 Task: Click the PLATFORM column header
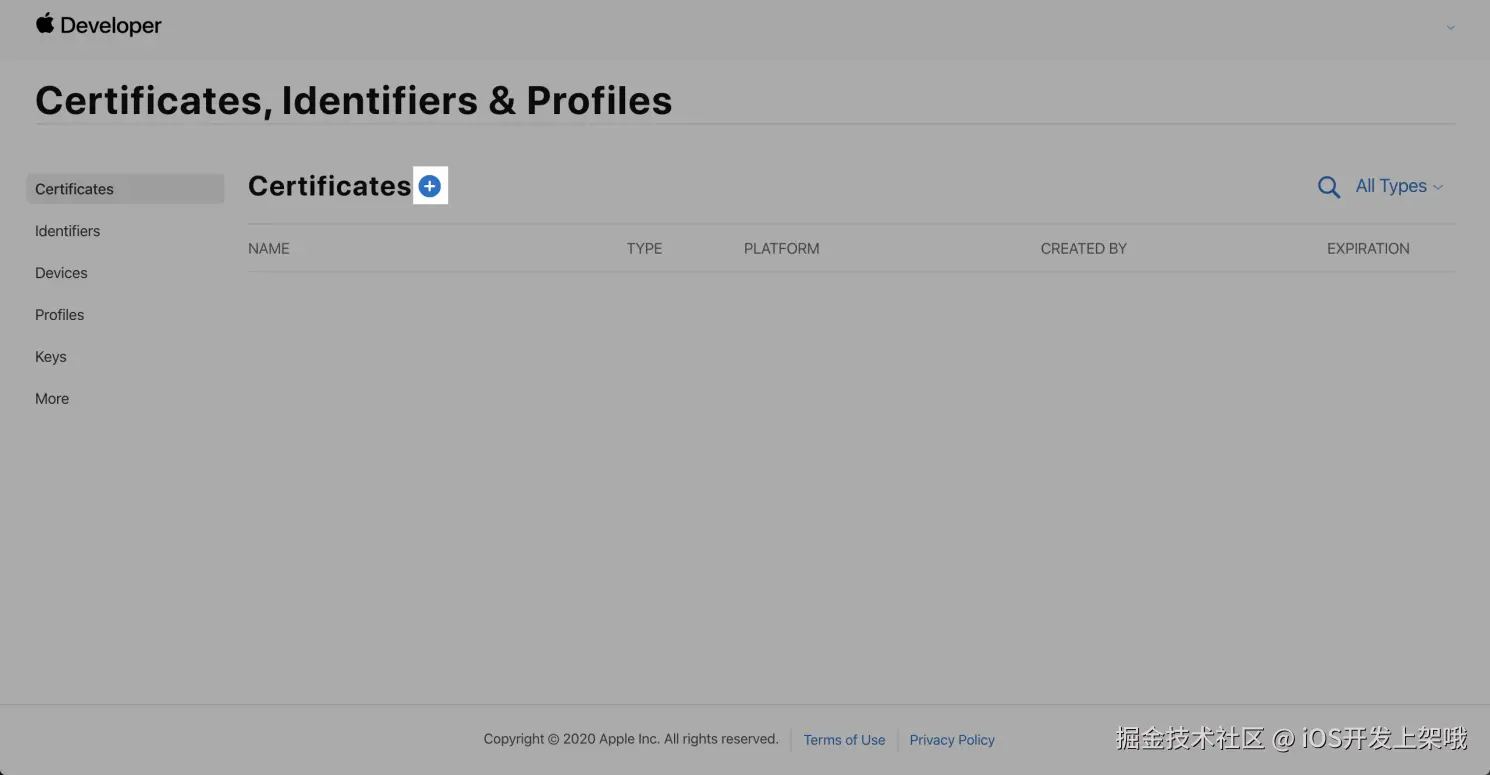(x=781, y=249)
